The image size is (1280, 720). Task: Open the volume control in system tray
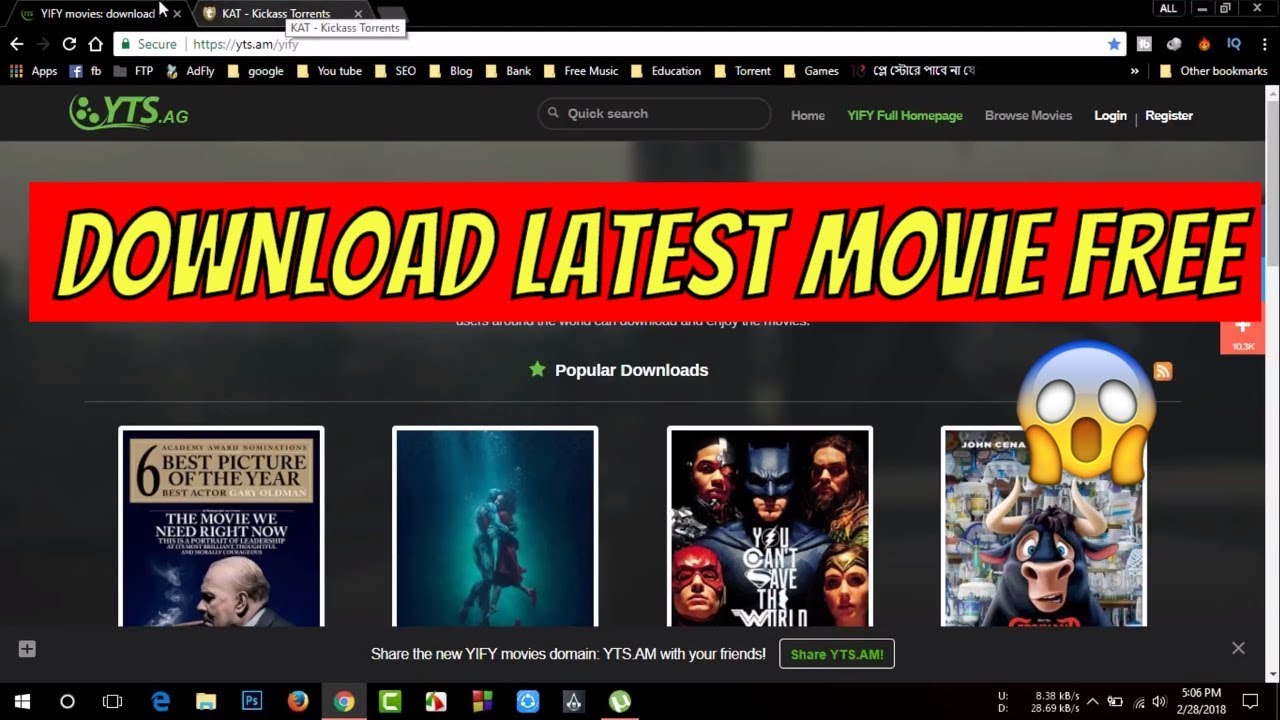point(1159,701)
